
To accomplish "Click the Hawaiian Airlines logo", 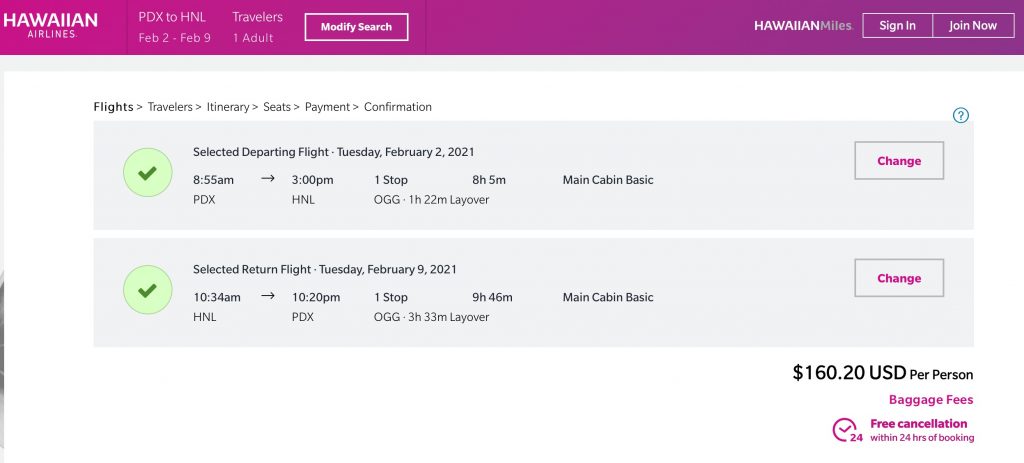I will click(x=50, y=26).
